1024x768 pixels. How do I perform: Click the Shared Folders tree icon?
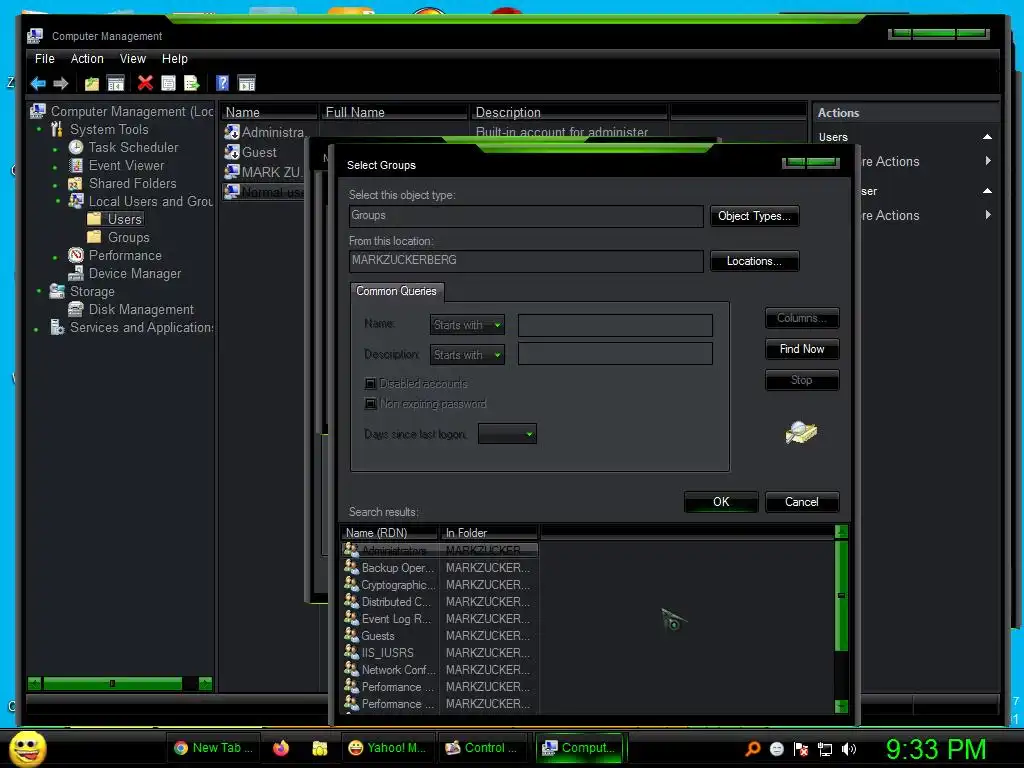pyautogui.click(x=76, y=184)
